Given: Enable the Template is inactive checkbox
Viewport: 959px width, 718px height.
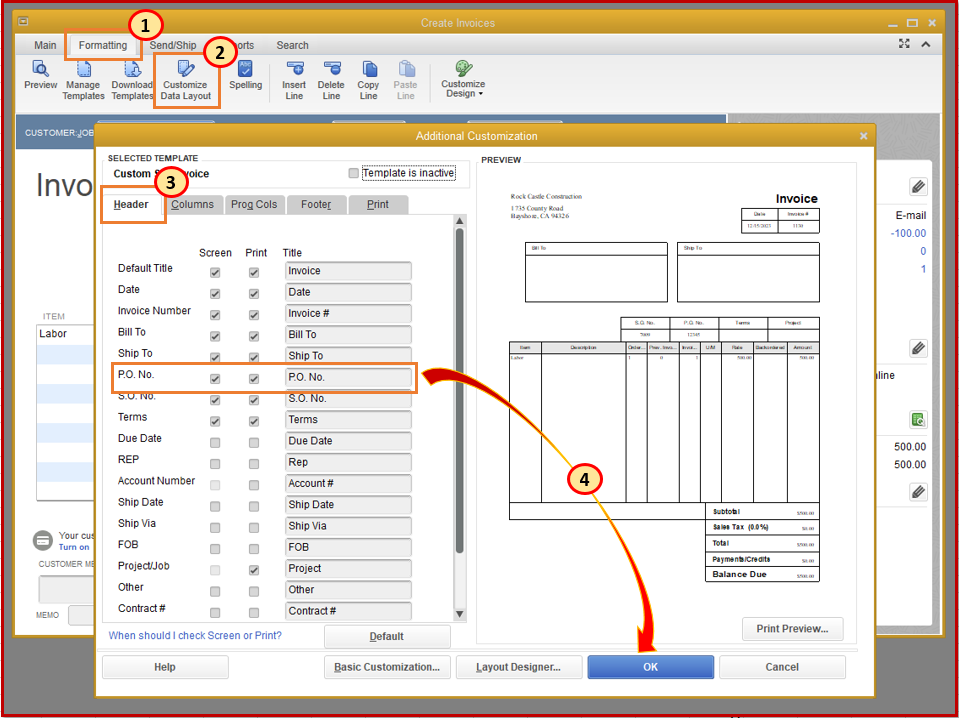Looking at the screenshot, I should point(353,173).
